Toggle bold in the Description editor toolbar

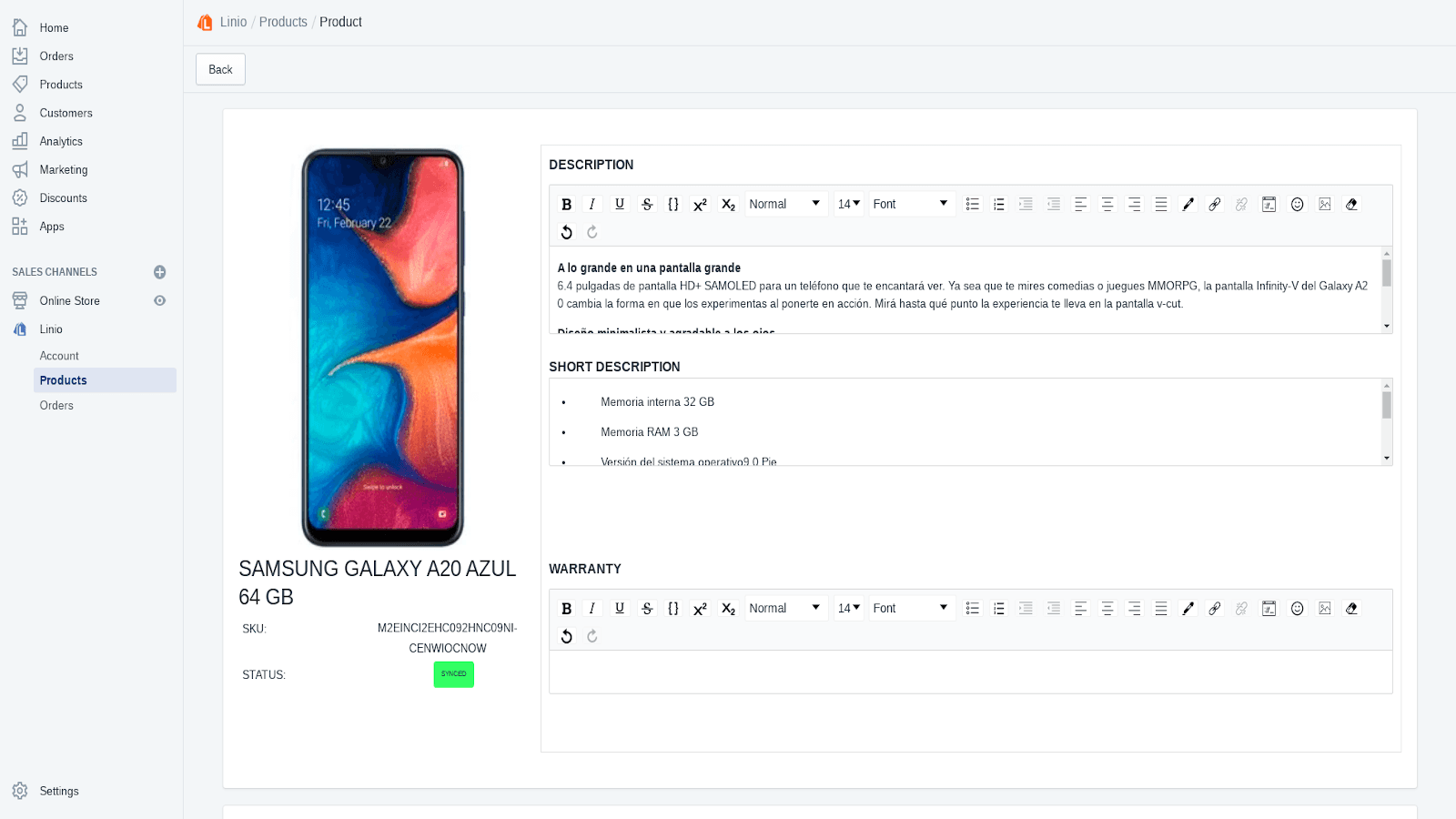[566, 205]
